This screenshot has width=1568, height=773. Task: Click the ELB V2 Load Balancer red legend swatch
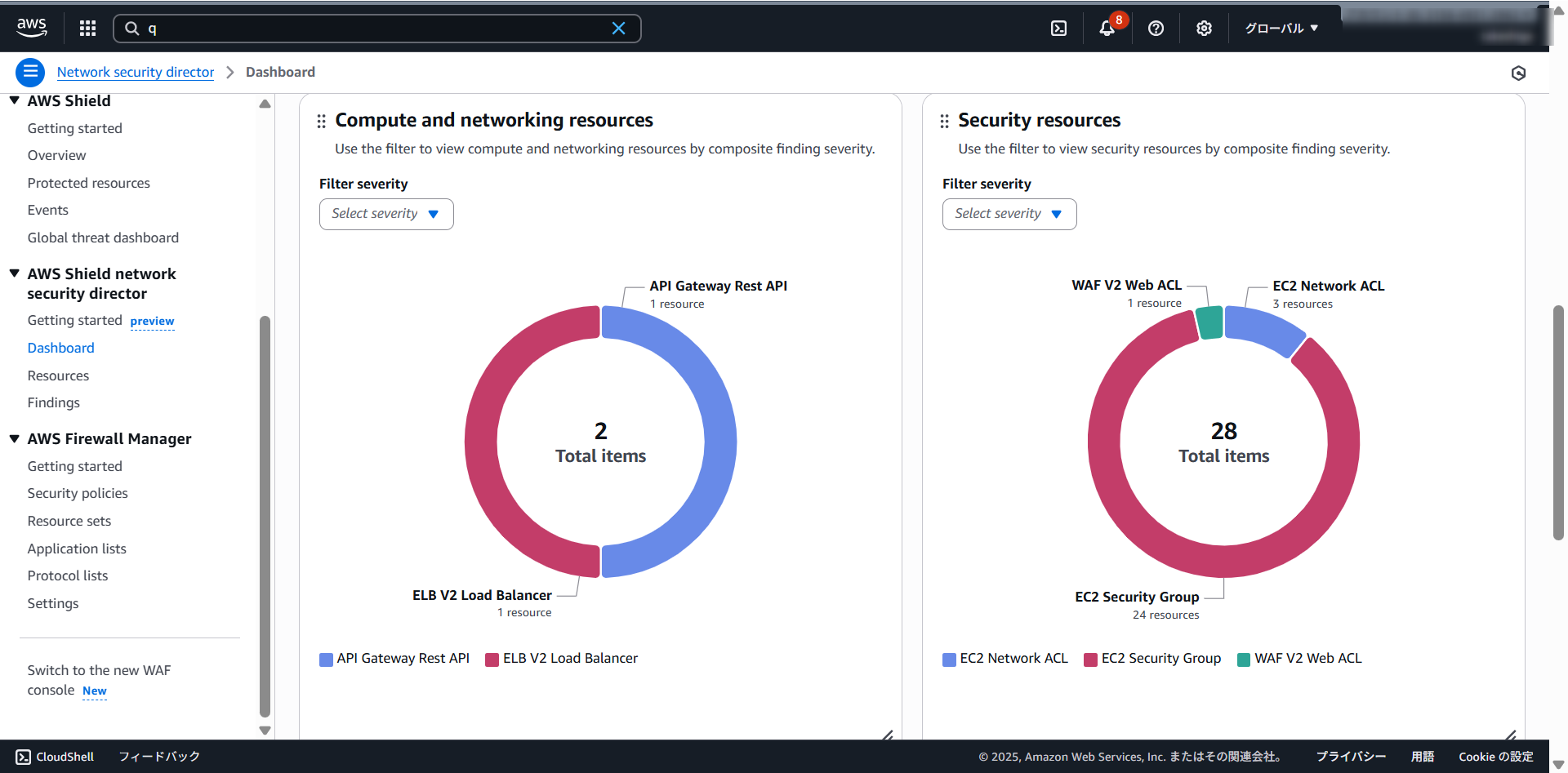point(492,660)
